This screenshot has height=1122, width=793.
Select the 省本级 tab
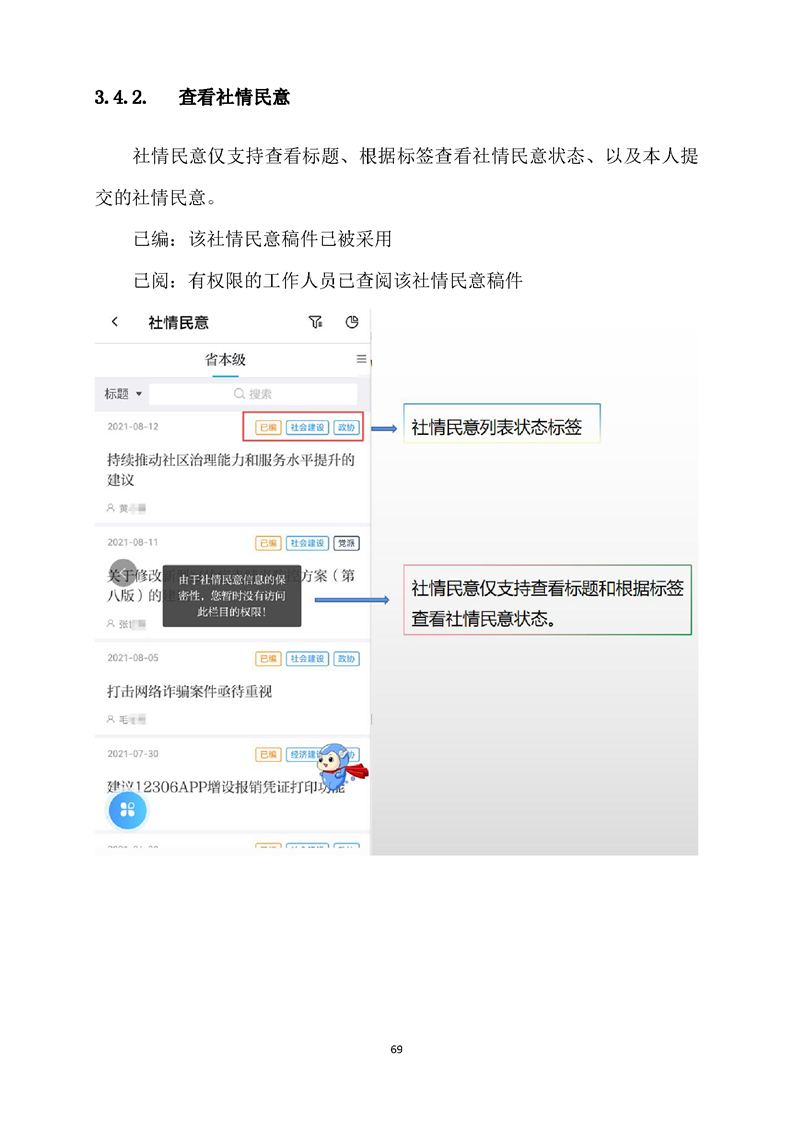click(x=225, y=359)
